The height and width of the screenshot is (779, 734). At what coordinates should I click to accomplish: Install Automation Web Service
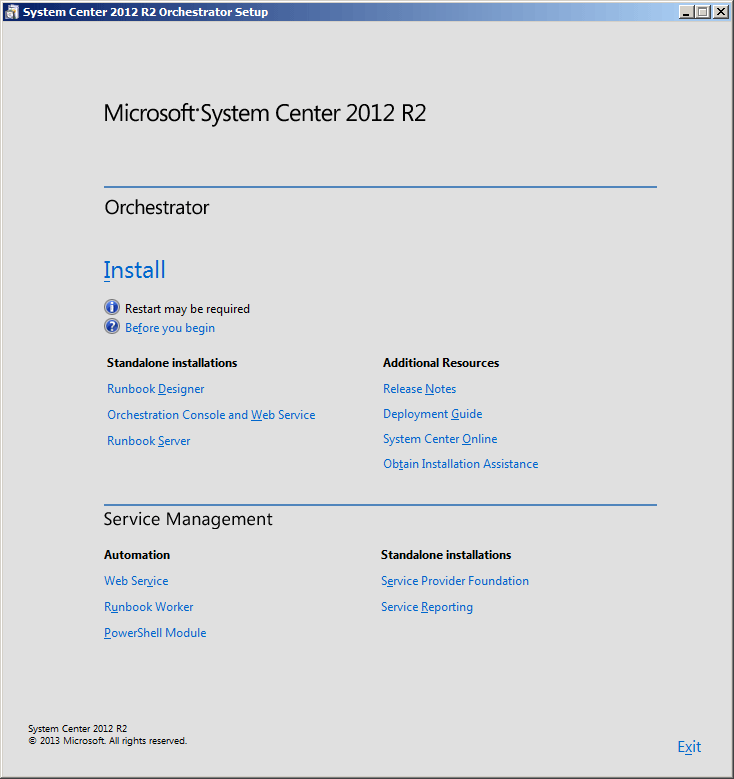136,581
